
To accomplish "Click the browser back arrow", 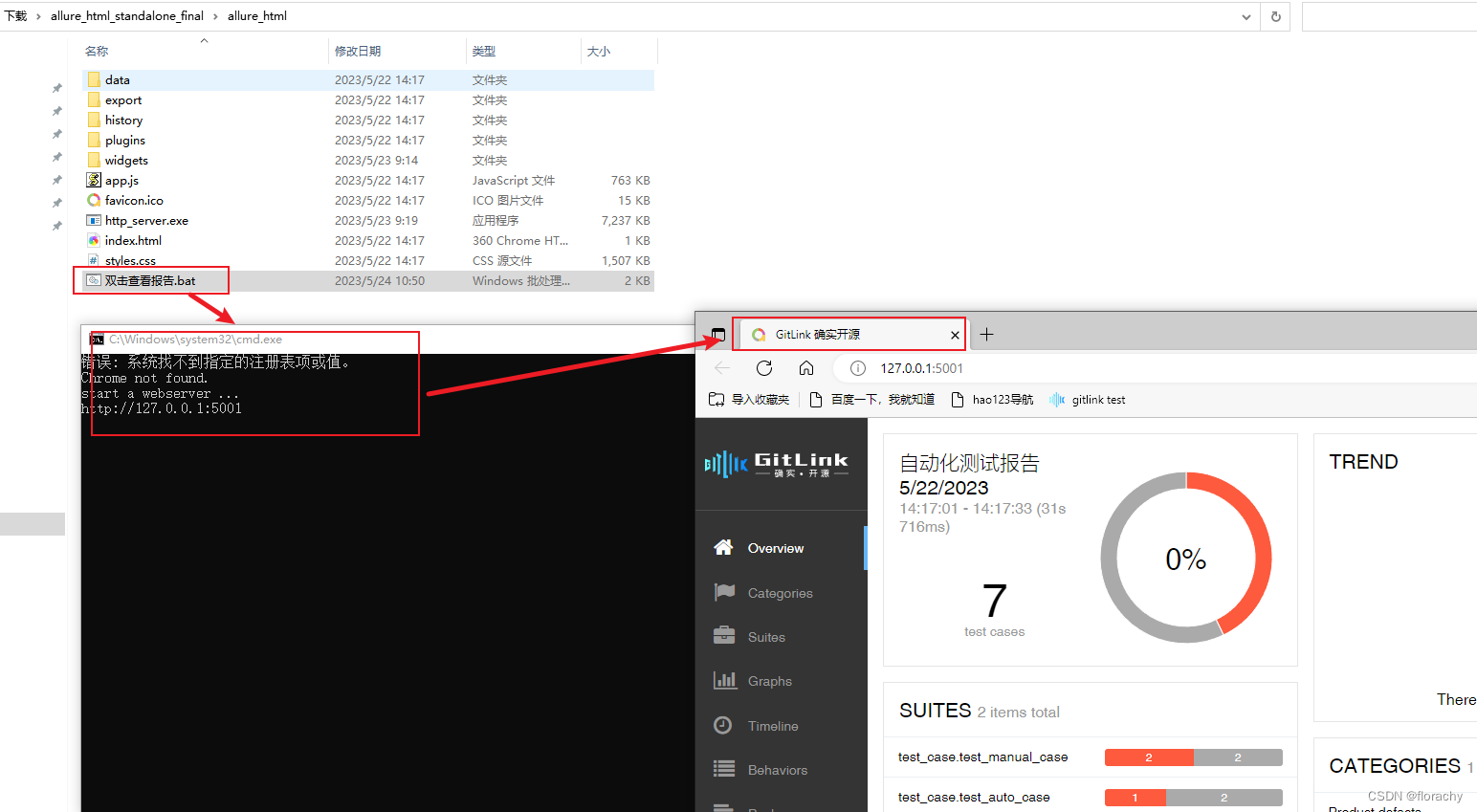I will point(722,368).
